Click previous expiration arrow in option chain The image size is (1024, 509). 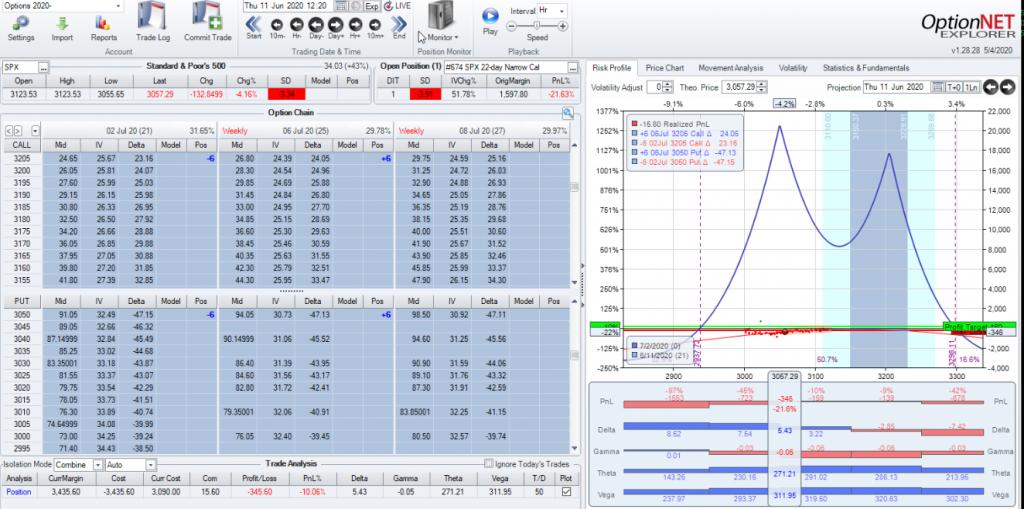tap(8, 131)
